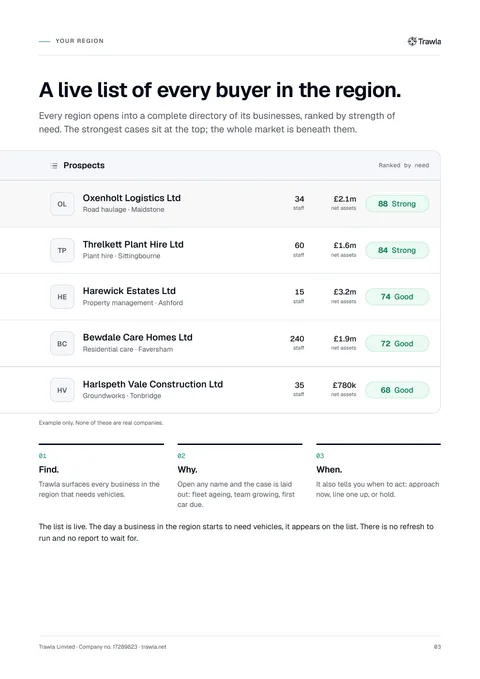Click the Prospects list icon
Screen dimensions: 480x679
pos(54,165)
